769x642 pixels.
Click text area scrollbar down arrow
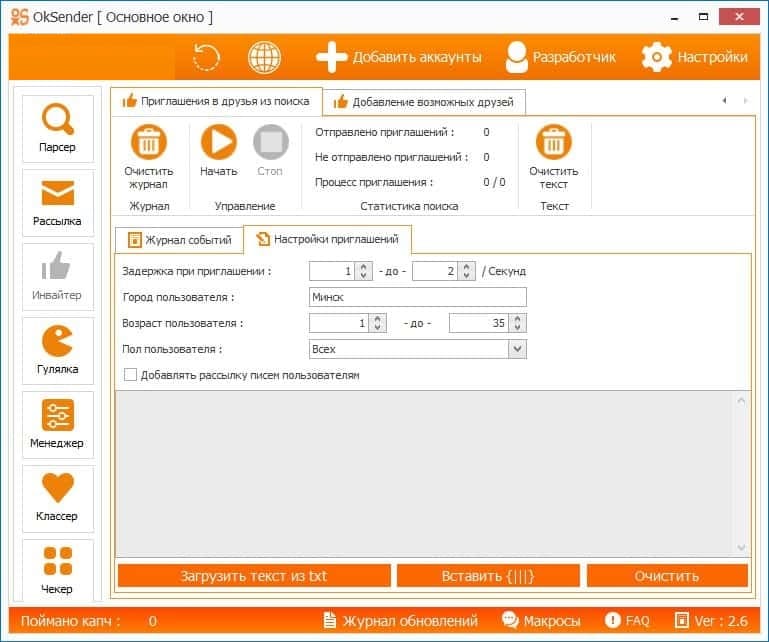pos(742,547)
